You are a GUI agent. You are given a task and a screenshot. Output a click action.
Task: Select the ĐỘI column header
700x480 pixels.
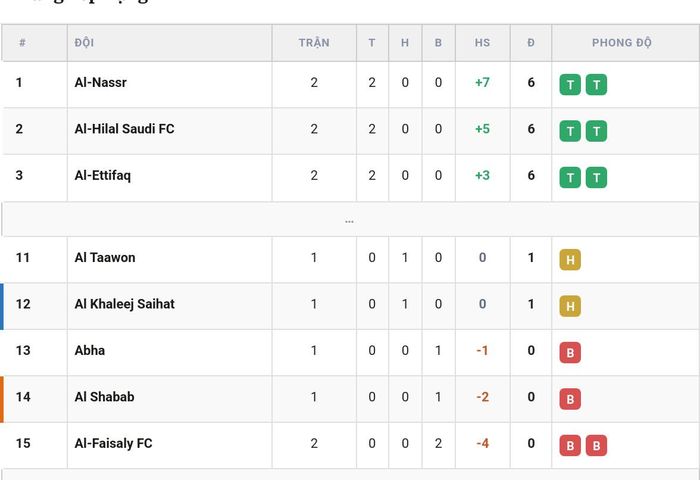click(84, 43)
